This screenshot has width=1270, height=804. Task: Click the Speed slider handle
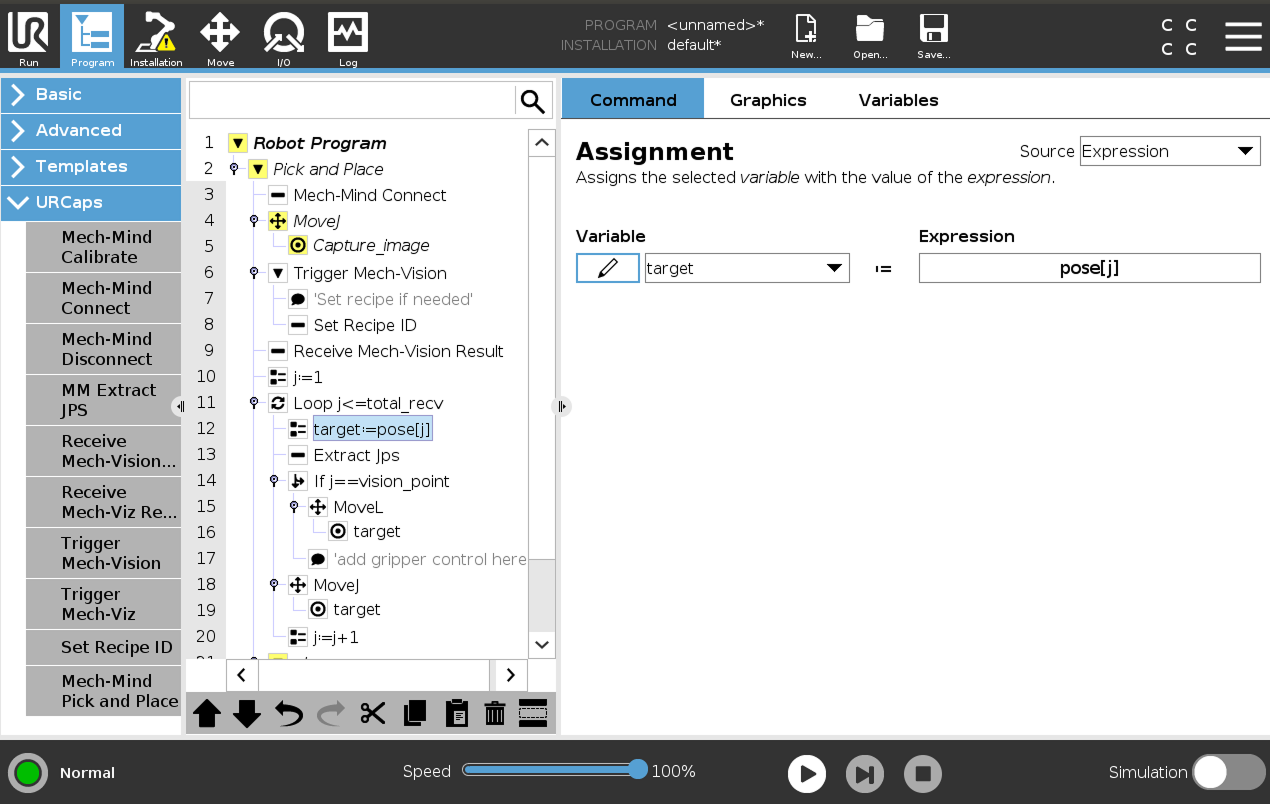638,769
